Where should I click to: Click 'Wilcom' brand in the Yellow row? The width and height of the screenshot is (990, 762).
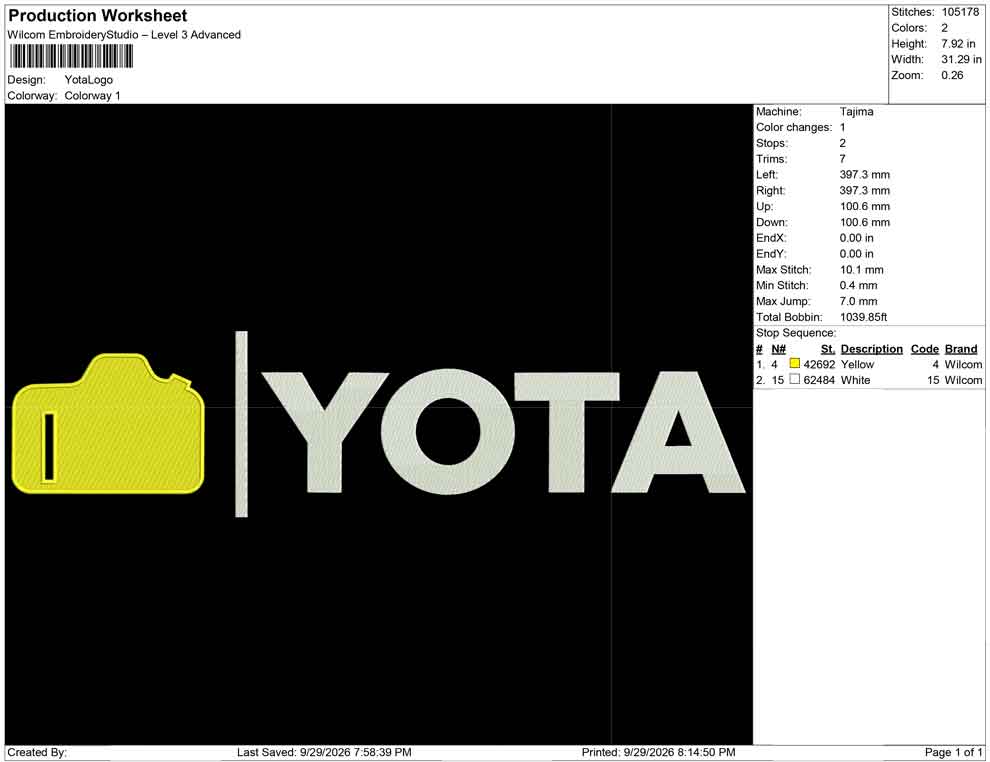[x=963, y=364]
